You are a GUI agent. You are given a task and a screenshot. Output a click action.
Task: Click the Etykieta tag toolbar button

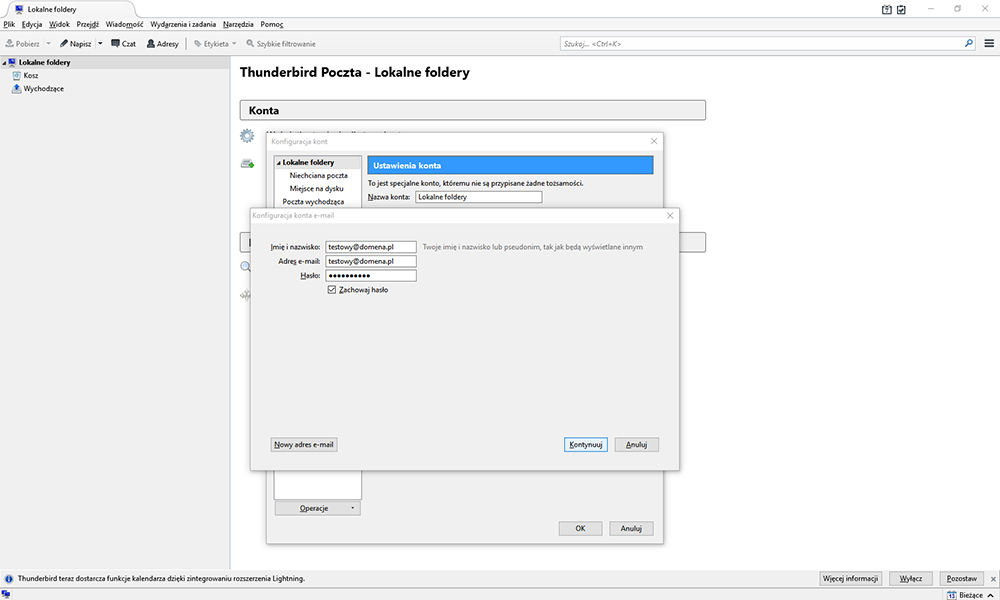tap(211, 44)
